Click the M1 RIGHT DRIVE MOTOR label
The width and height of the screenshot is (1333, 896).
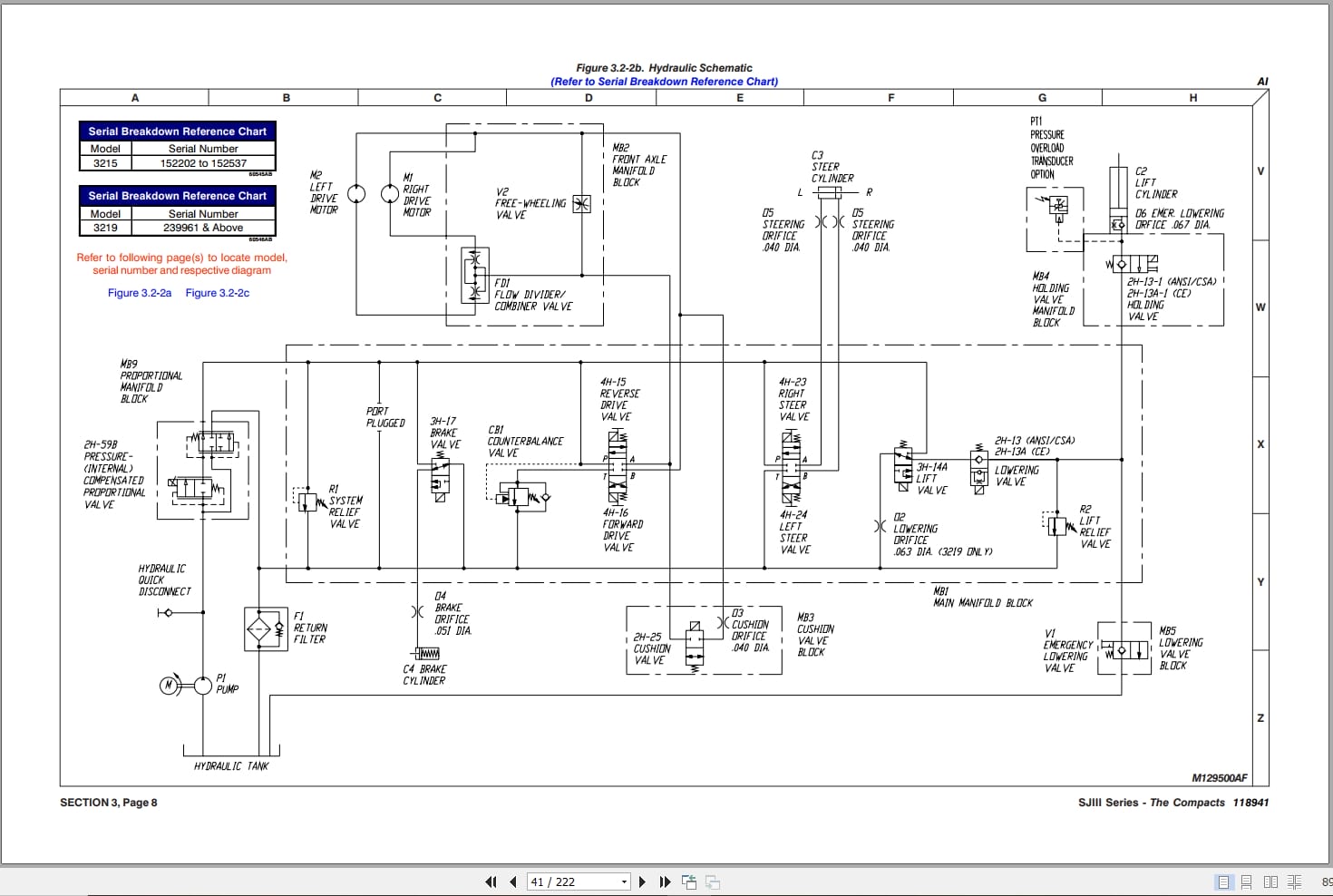(417, 195)
